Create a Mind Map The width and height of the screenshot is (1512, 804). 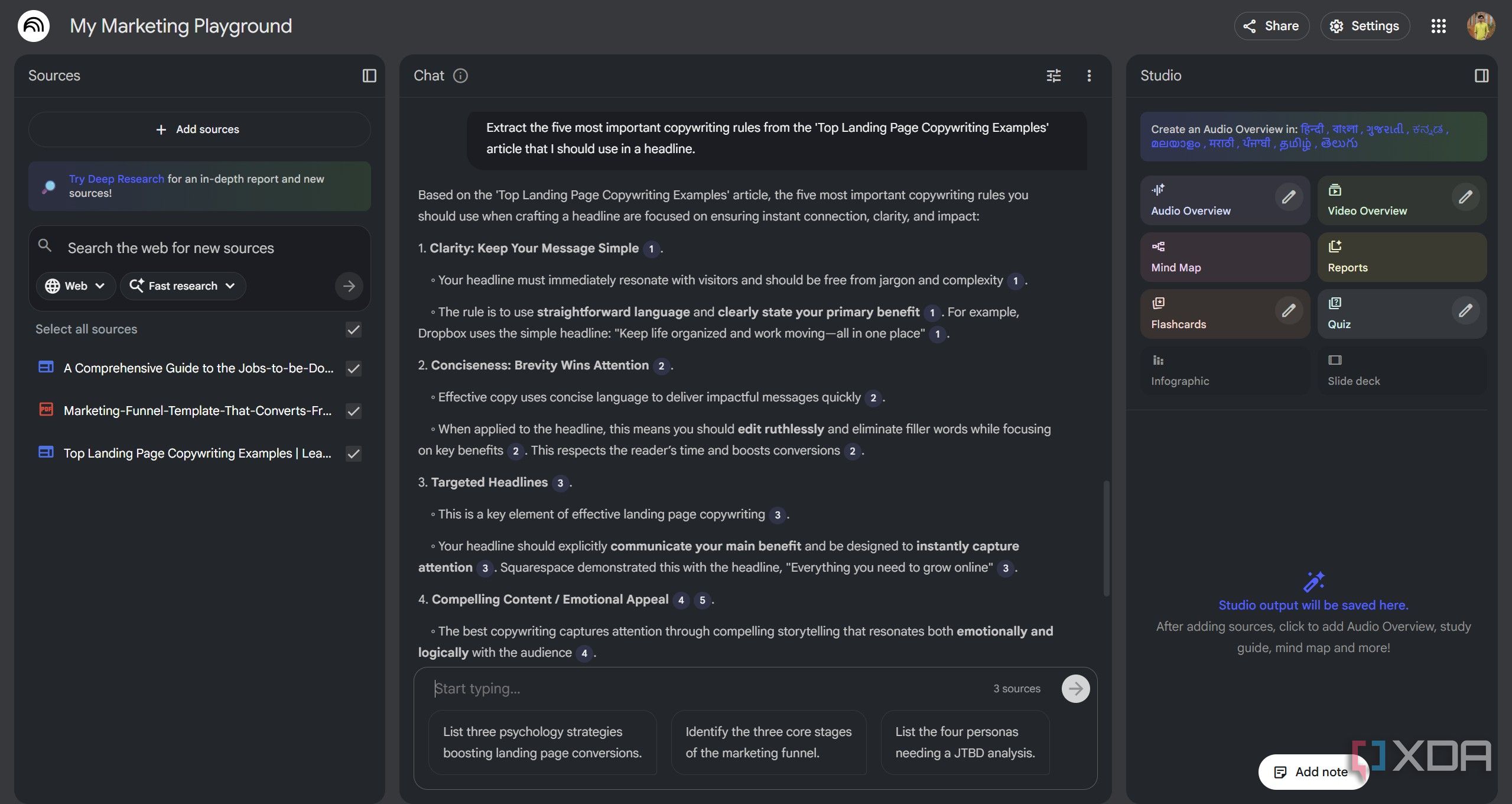point(1225,257)
